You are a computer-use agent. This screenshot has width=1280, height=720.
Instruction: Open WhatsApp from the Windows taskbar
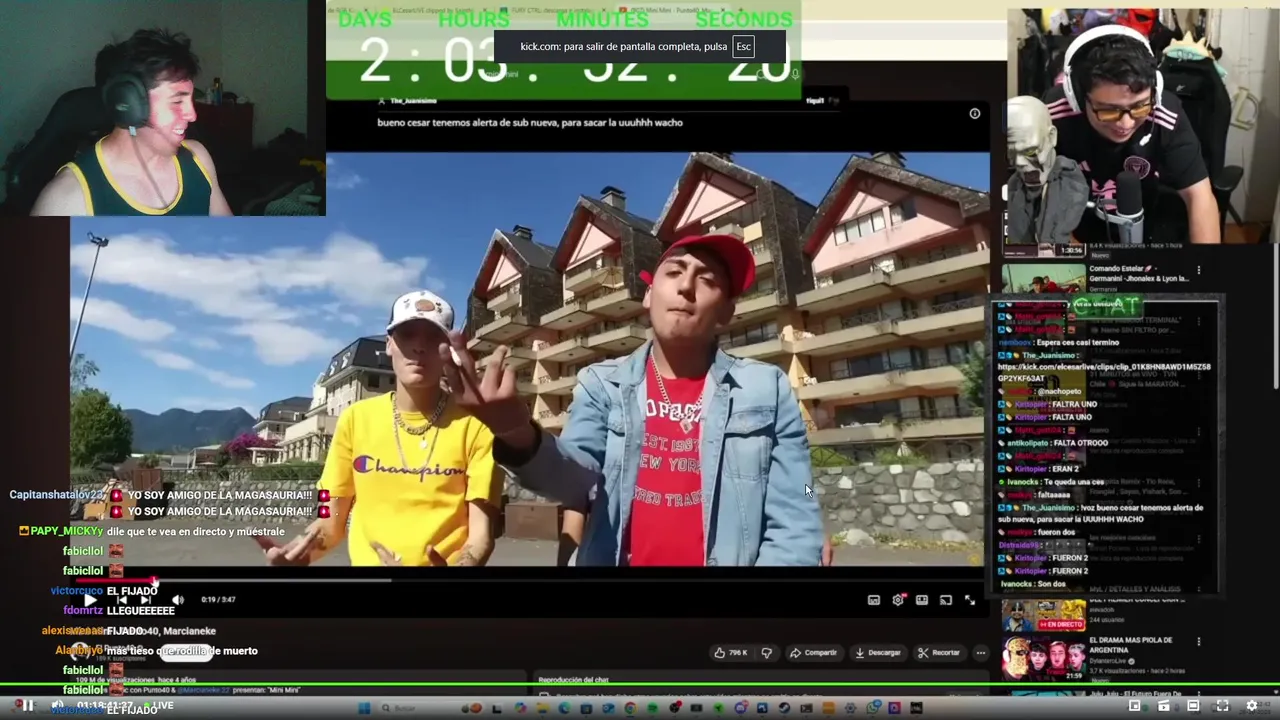(873, 708)
